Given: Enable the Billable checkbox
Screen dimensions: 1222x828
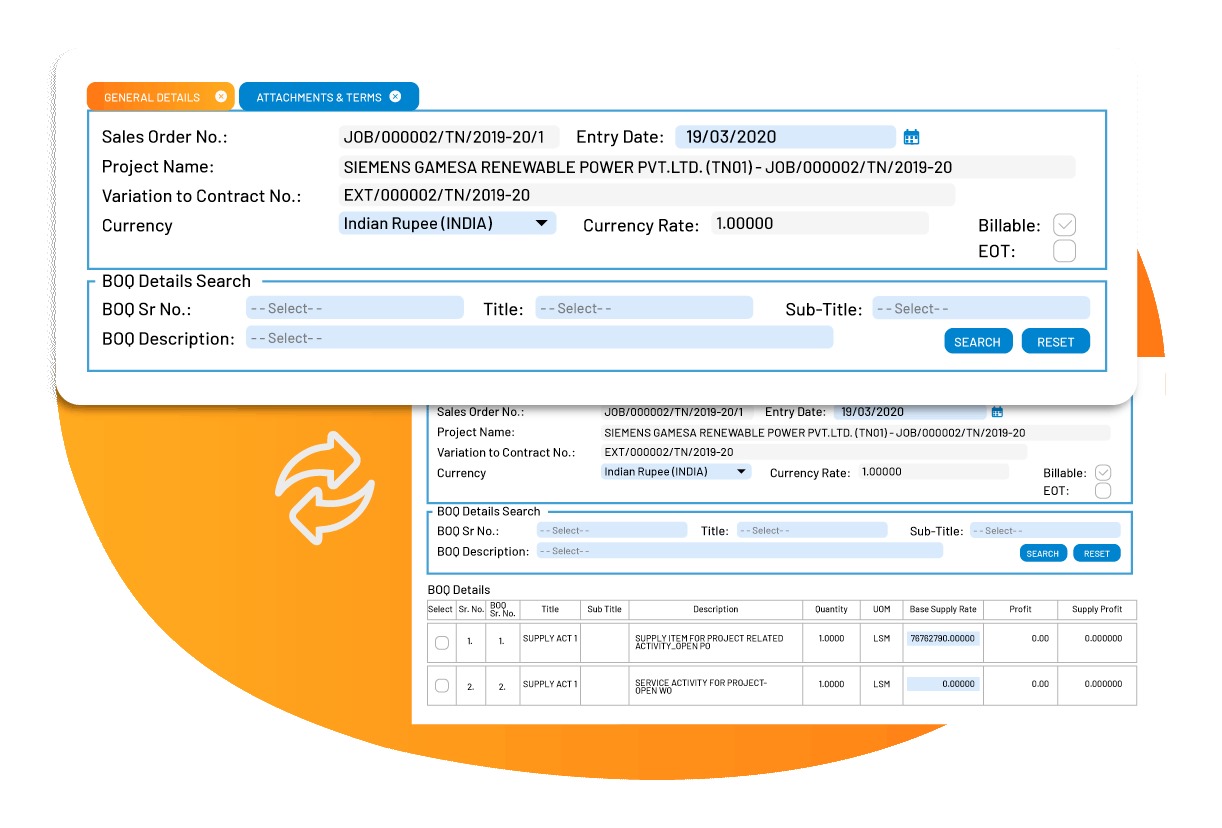Looking at the screenshot, I should (1064, 224).
